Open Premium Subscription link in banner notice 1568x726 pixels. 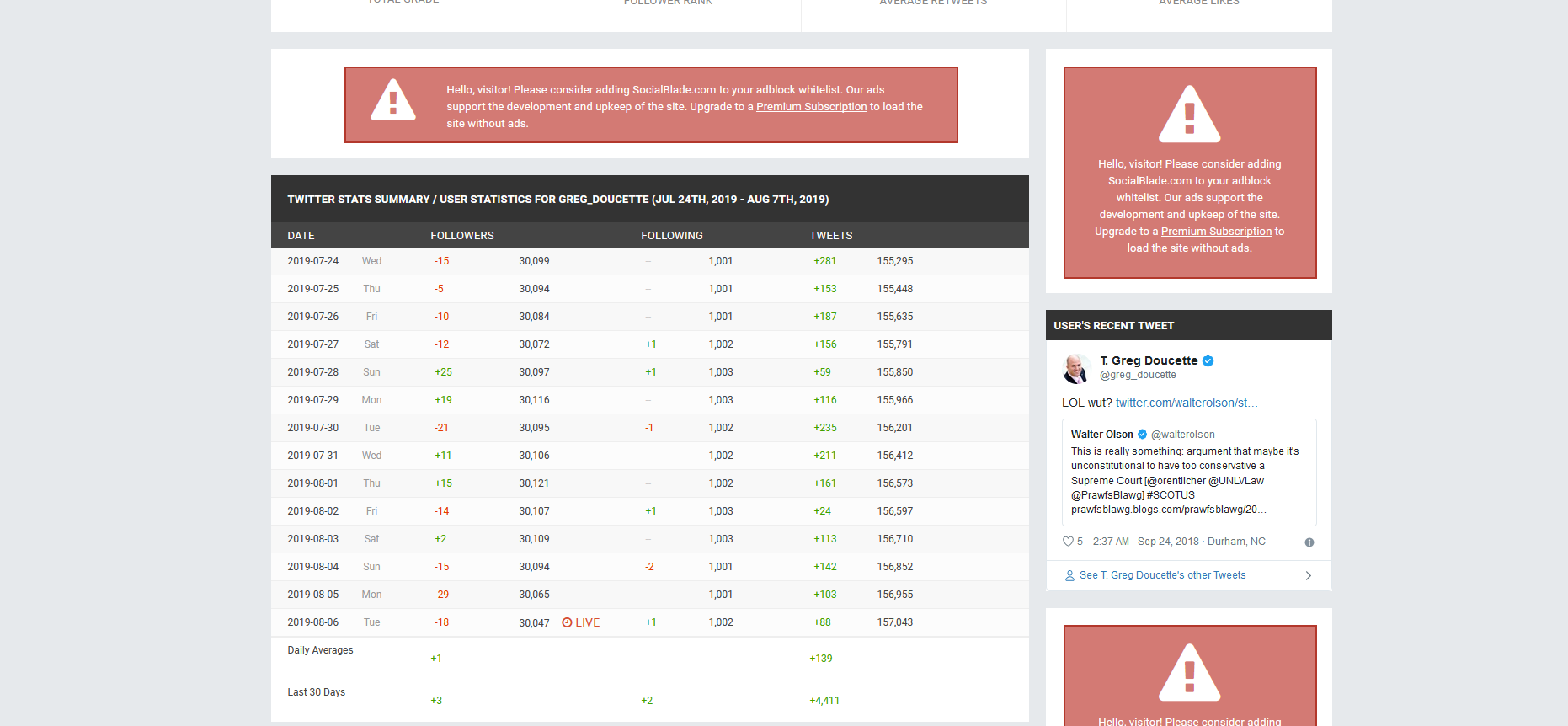coord(811,107)
